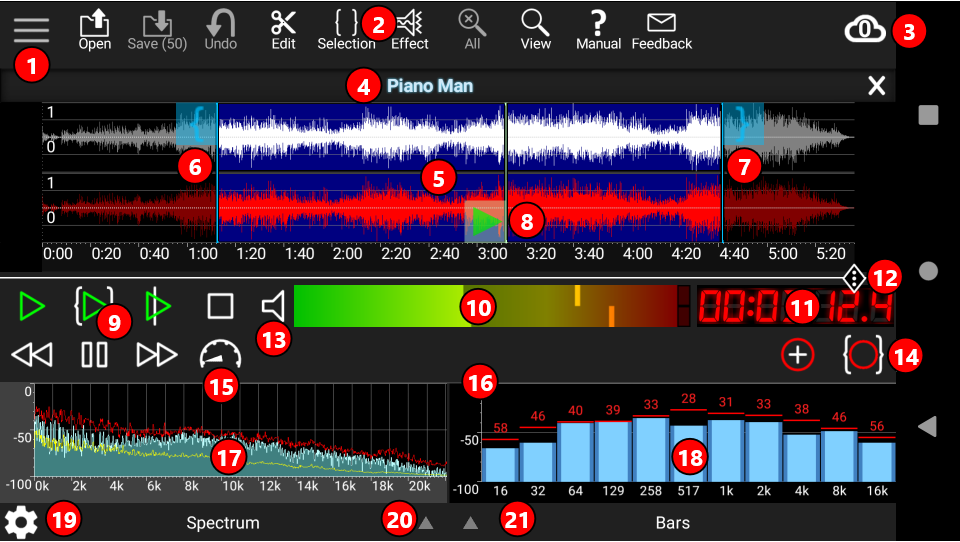The image size is (960, 542).
Task: Open the Edit scissors menu
Action: [283, 29]
